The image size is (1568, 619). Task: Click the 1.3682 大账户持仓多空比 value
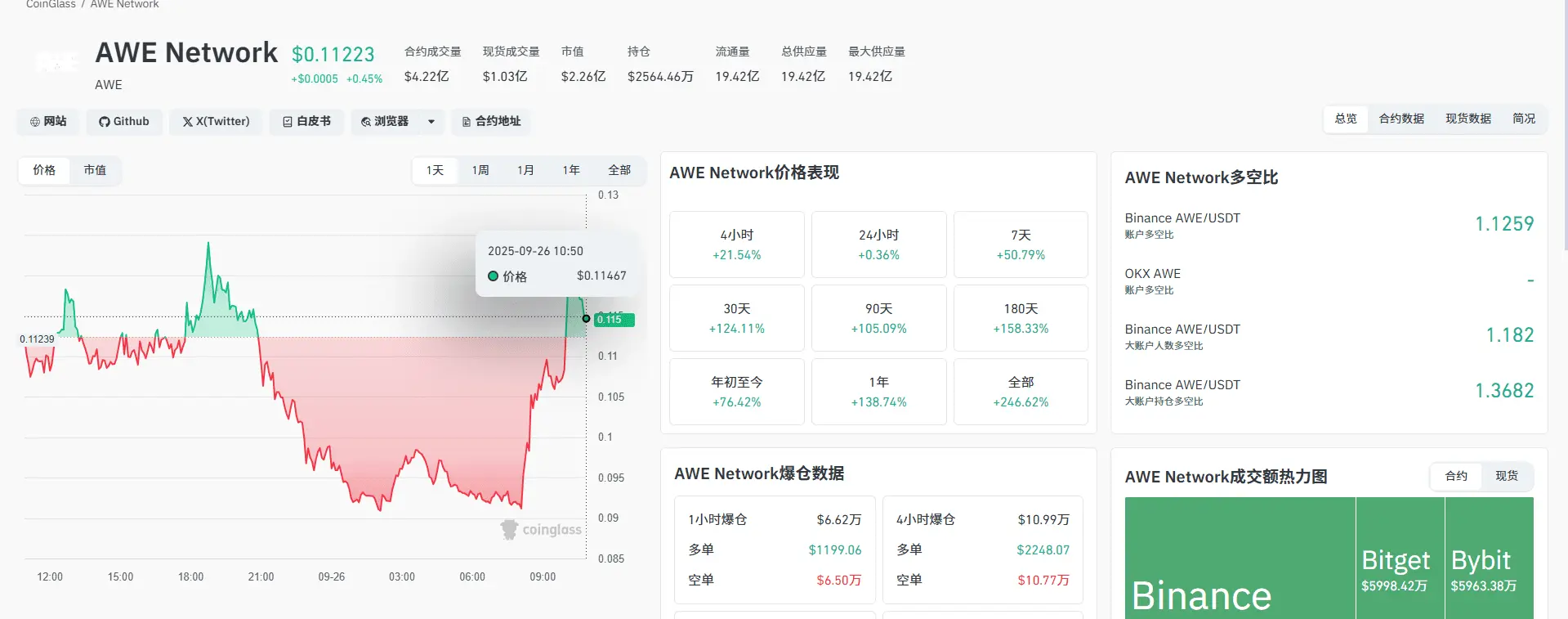point(1504,391)
